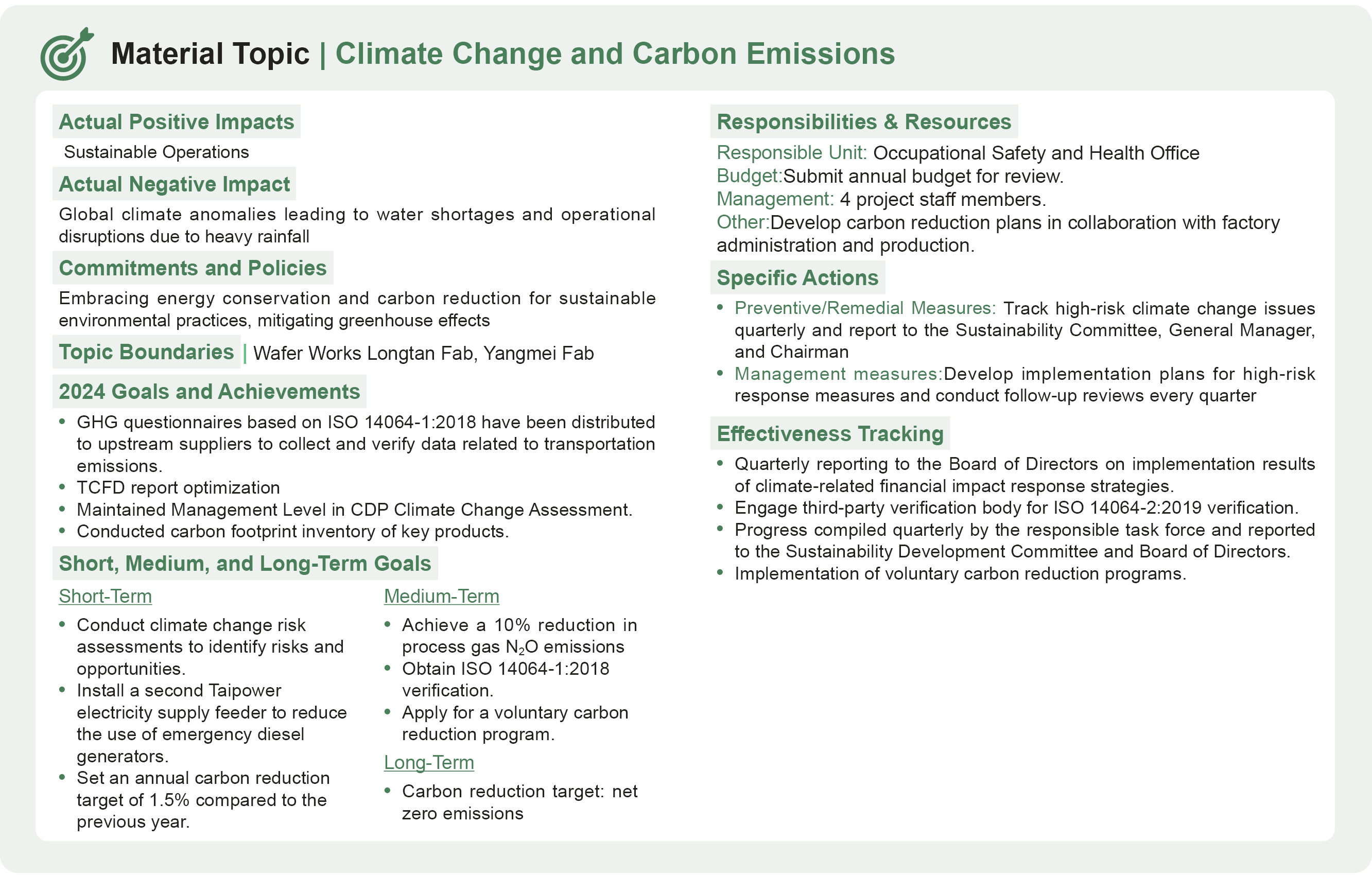The height and width of the screenshot is (875, 1372).
Task: Click the TCFD report optimization bullet
Action: (178, 487)
